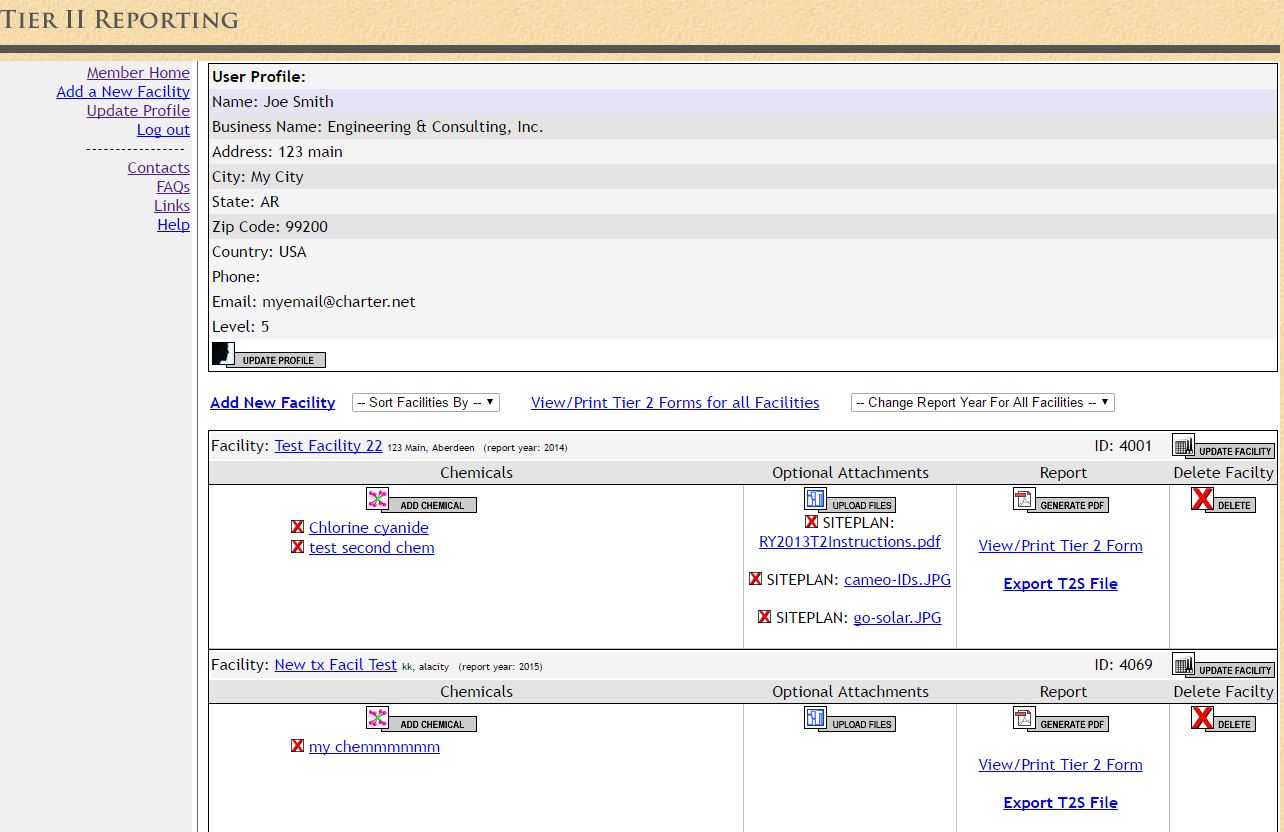Open the Sort Facilities By dropdown
This screenshot has height=832, width=1284.
click(x=425, y=401)
